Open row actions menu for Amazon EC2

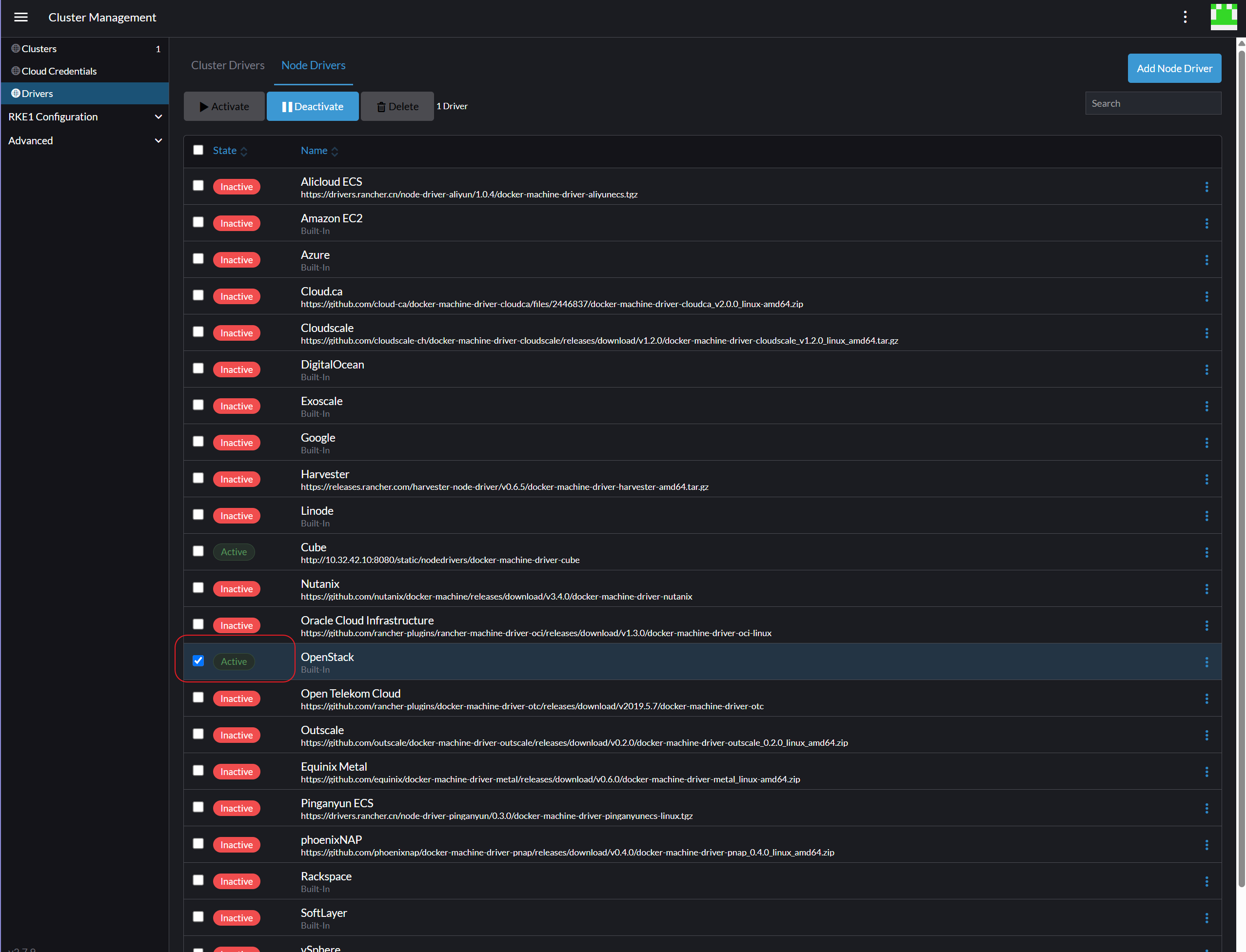click(1206, 223)
